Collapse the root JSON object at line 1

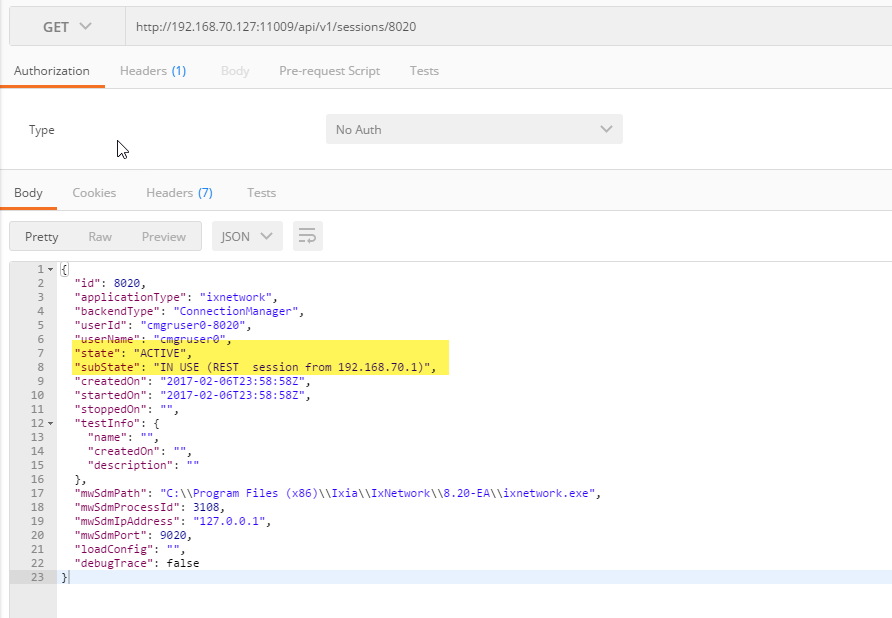coord(51,270)
